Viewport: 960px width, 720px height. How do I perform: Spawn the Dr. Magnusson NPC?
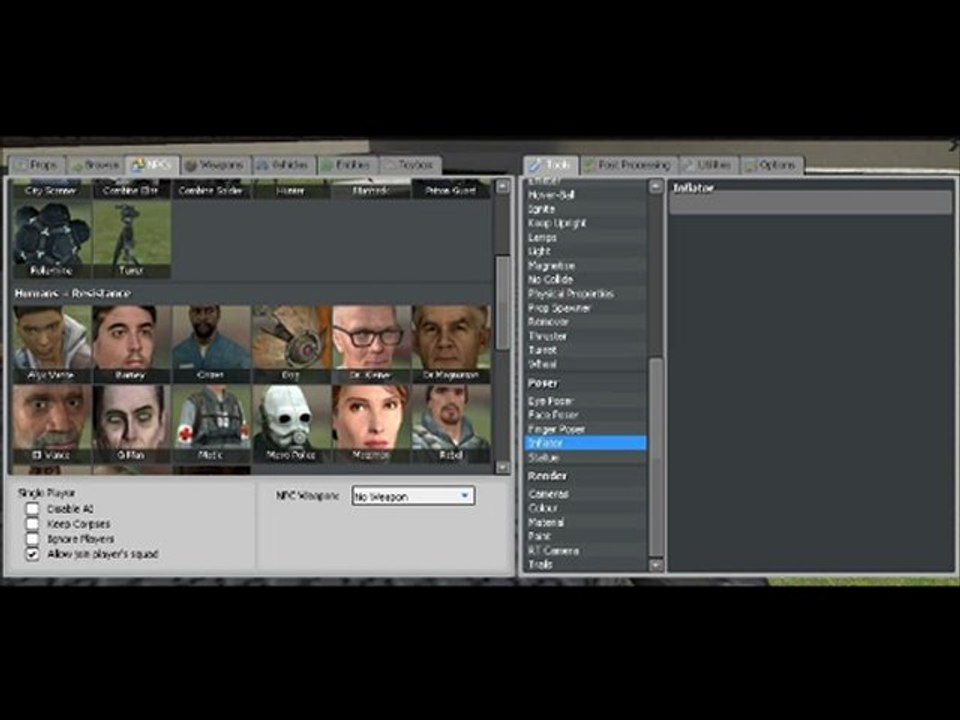click(x=451, y=344)
